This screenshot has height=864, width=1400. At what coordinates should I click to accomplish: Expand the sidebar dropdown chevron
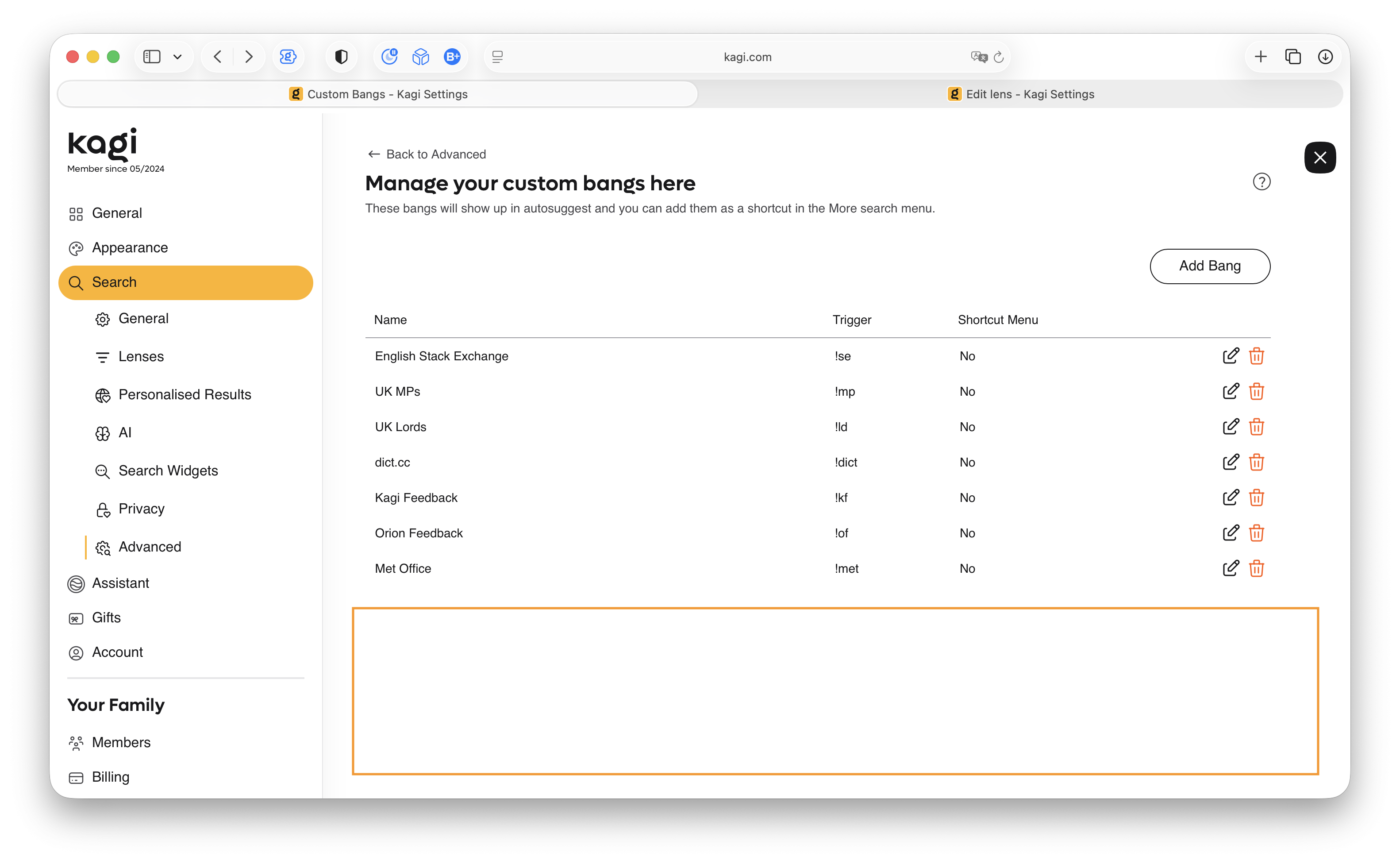pos(177,57)
